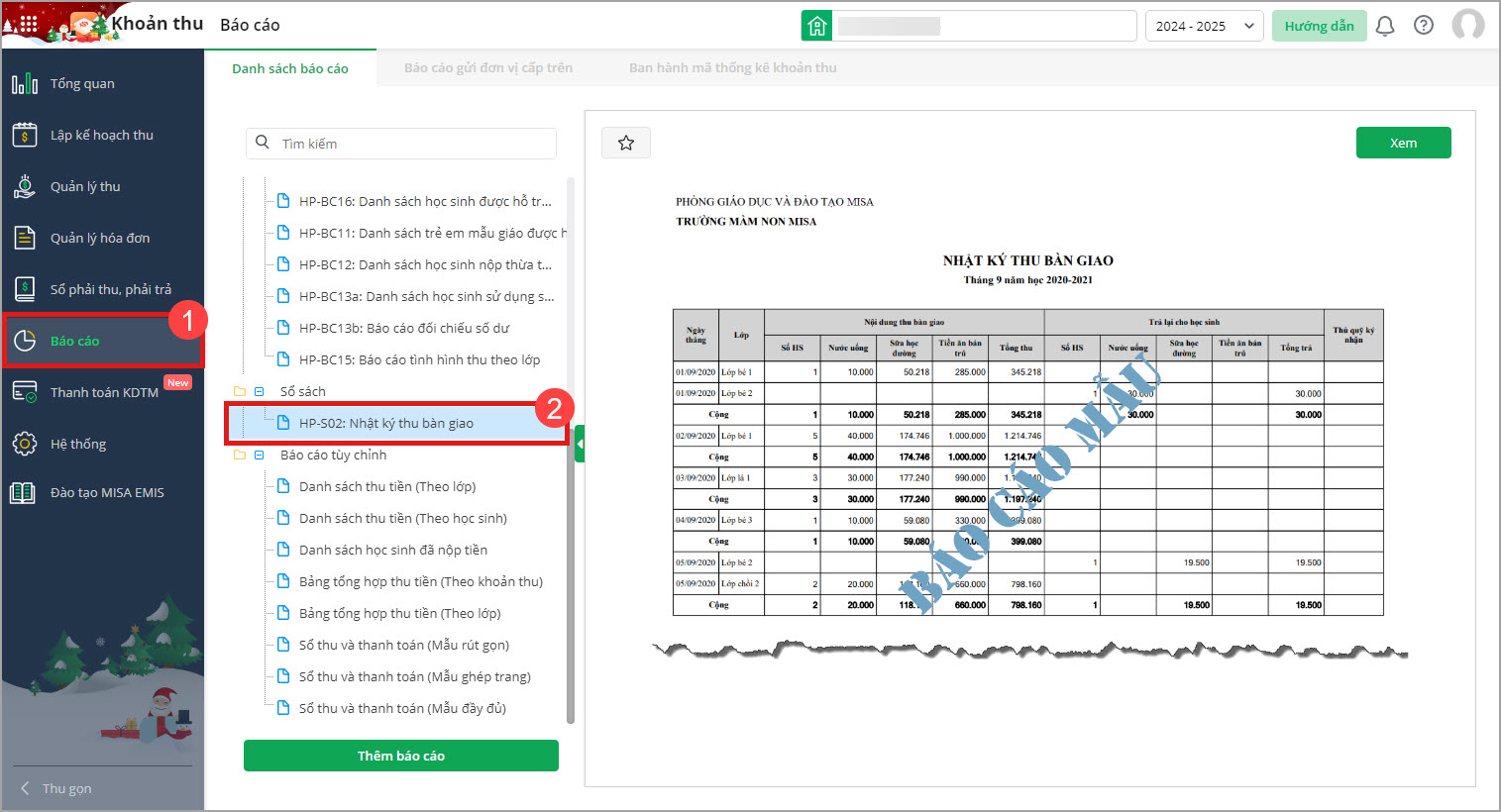Switch to Ban hành mã thống kê khoản thu tab
Viewport: 1501px width, 812px height.
[x=733, y=68]
